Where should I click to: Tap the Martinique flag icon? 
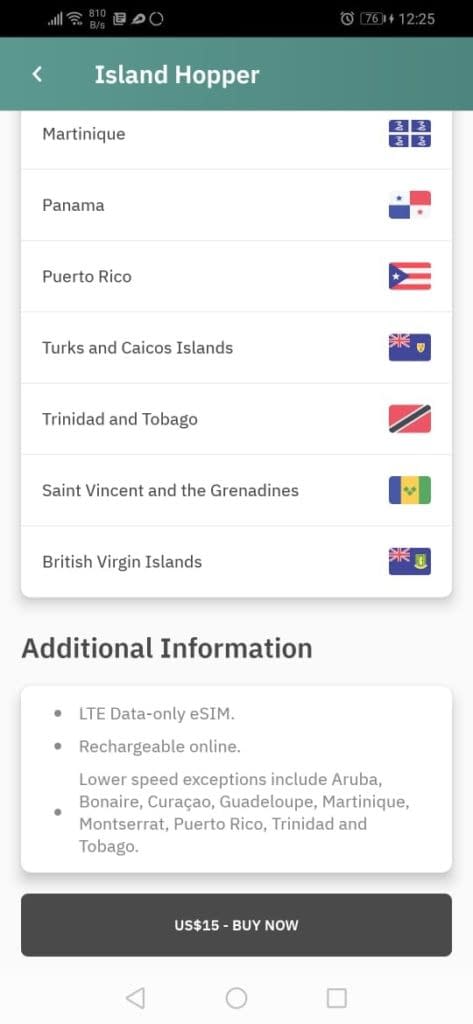click(410, 134)
